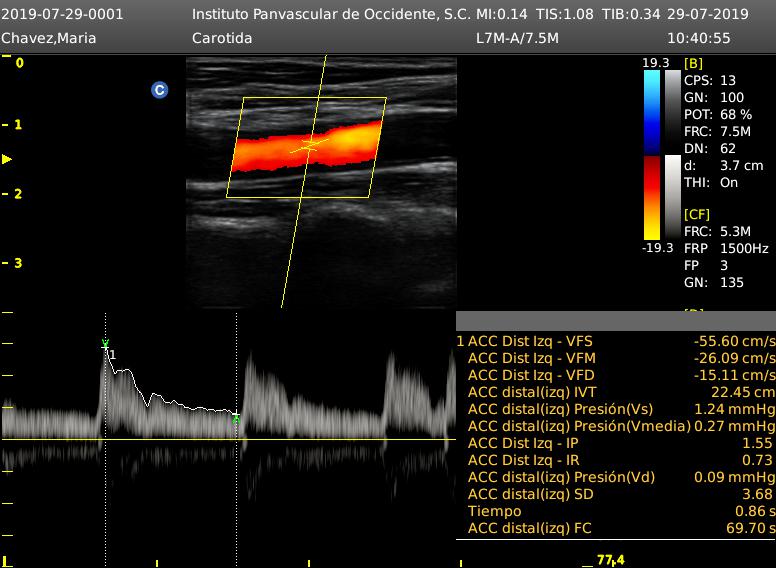Click the 22.45 cm IVT value
Viewport: 776px width, 568px height.
[743, 392]
